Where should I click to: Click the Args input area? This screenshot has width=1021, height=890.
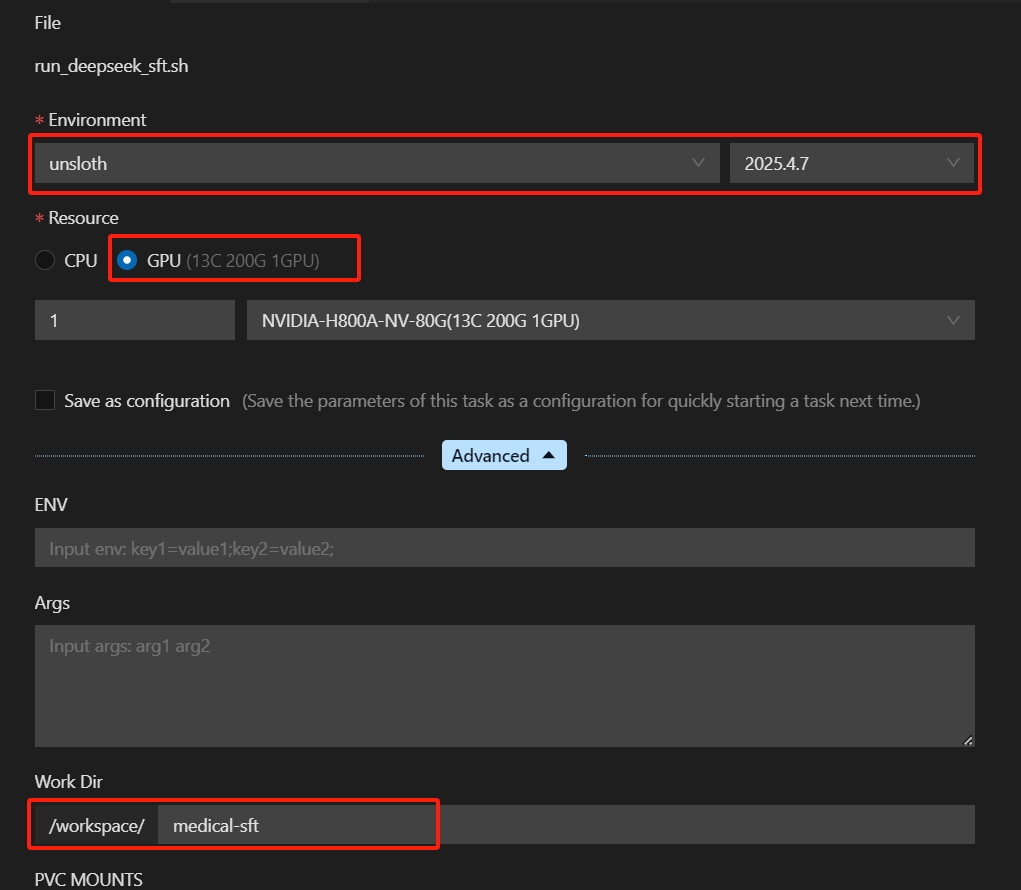[504, 685]
